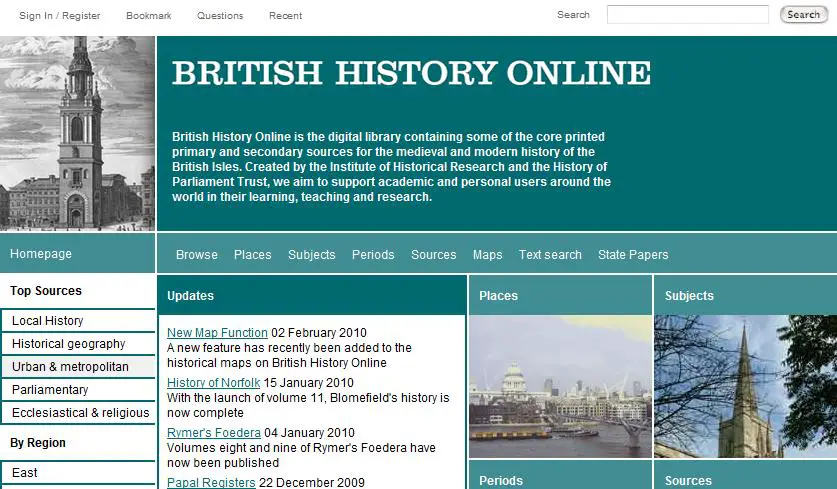837x489 pixels.
Task: Choose Text search in navigation bar
Action: click(550, 255)
